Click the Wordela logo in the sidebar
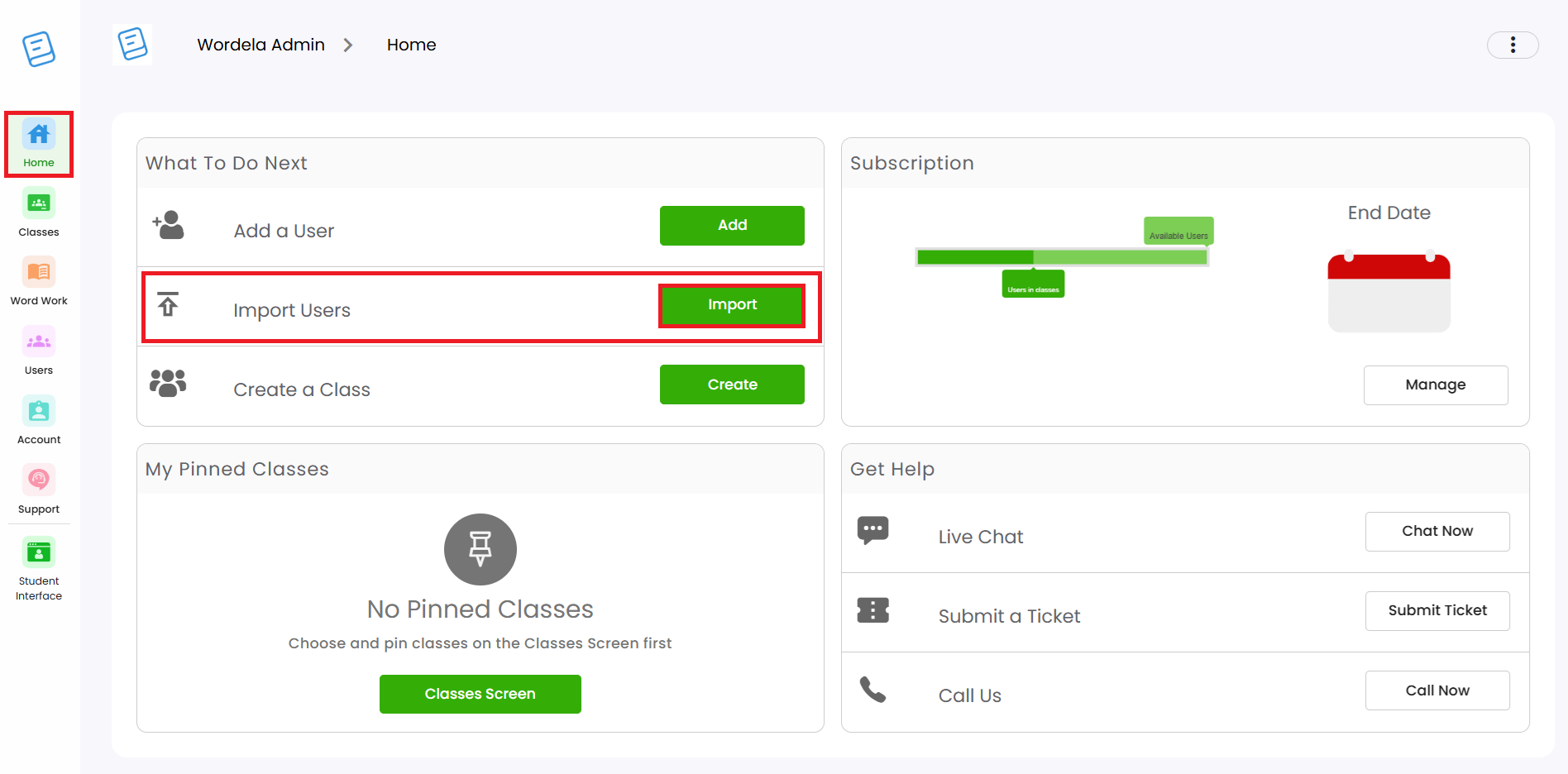The width and height of the screenshot is (1568, 774). pyautogui.click(x=39, y=49)
